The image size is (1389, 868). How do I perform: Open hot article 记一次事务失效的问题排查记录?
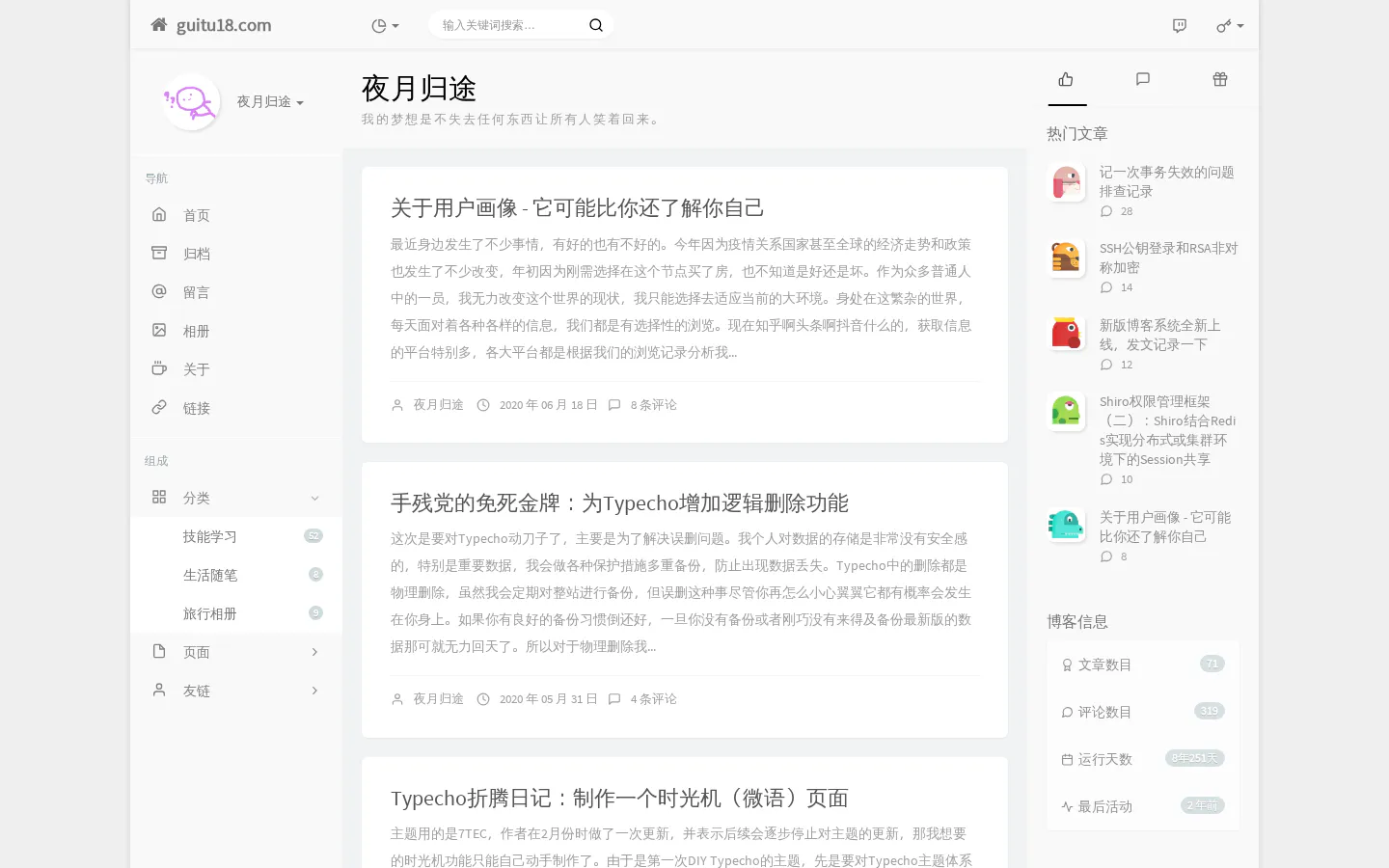(x=1167, y=181)
